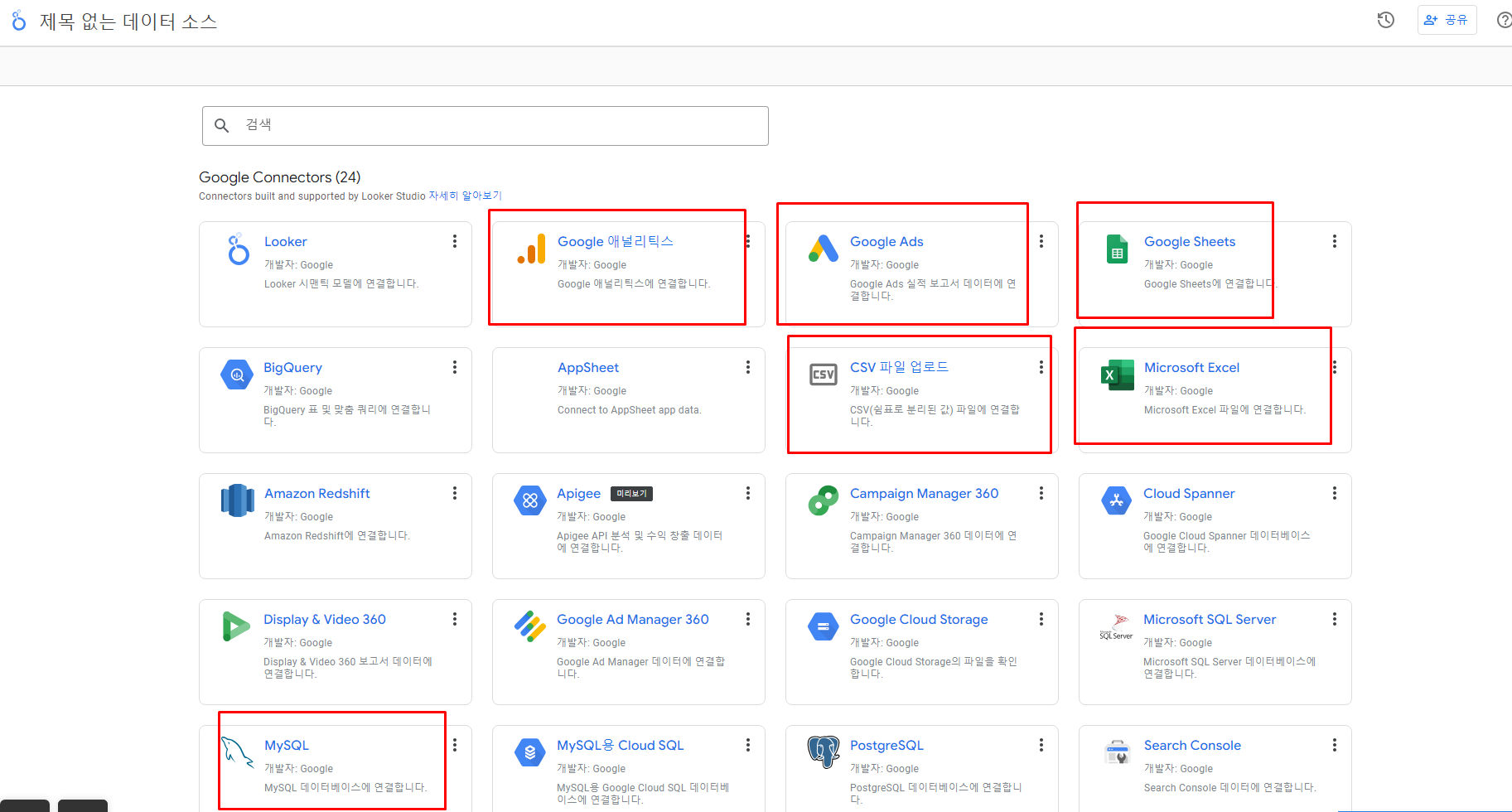
Task: Click the Google Sheets green icon
Action: [x=1117, y=249]
